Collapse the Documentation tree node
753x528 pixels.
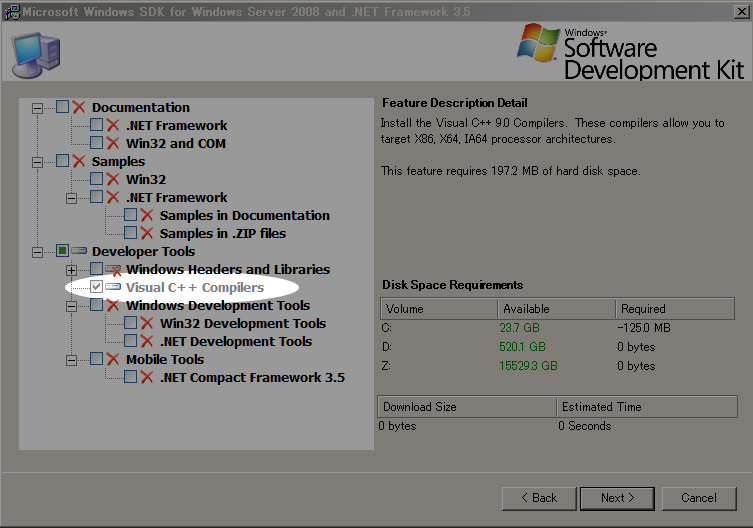point(37,108)
